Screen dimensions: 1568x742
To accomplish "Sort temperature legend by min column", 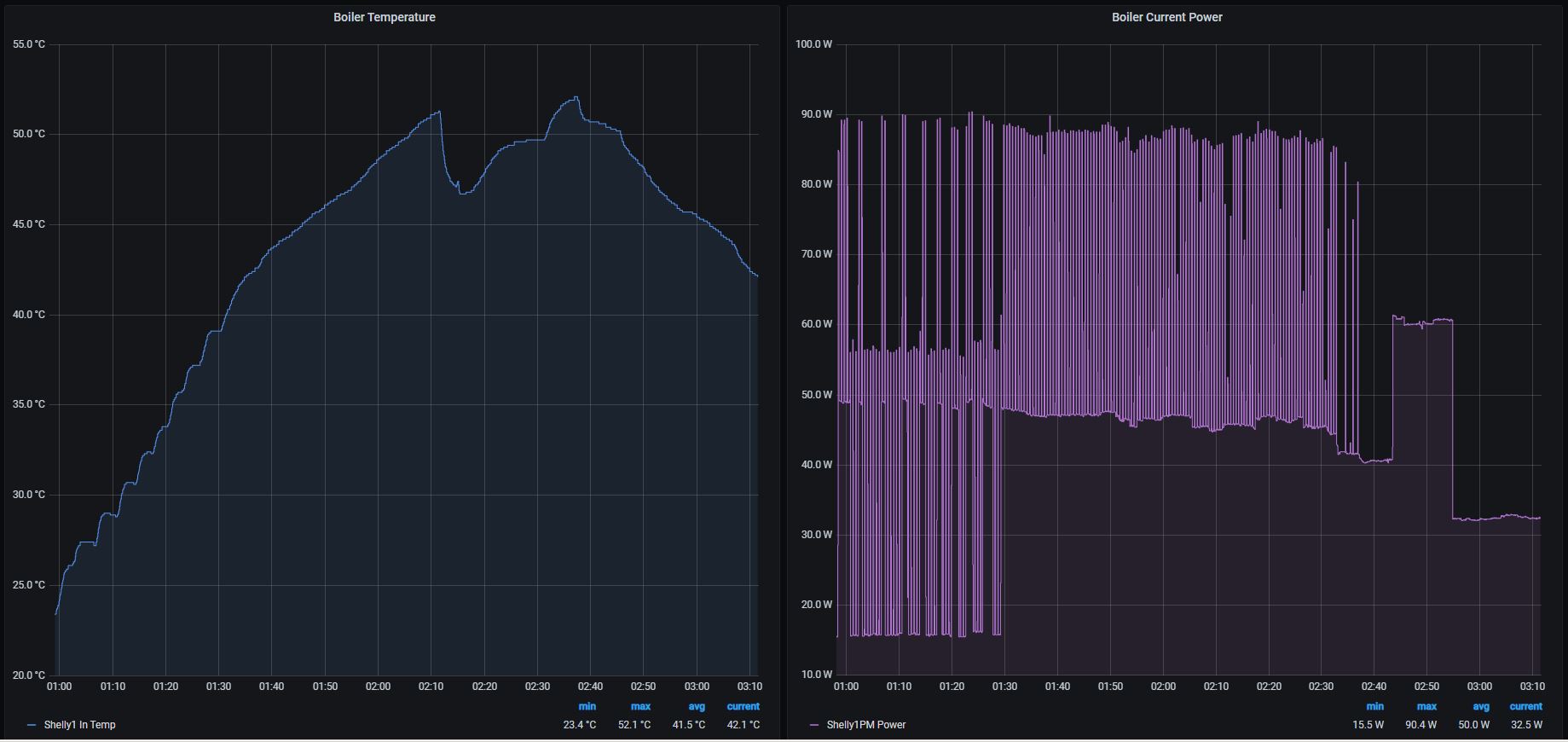I will (x=587, y=706).
